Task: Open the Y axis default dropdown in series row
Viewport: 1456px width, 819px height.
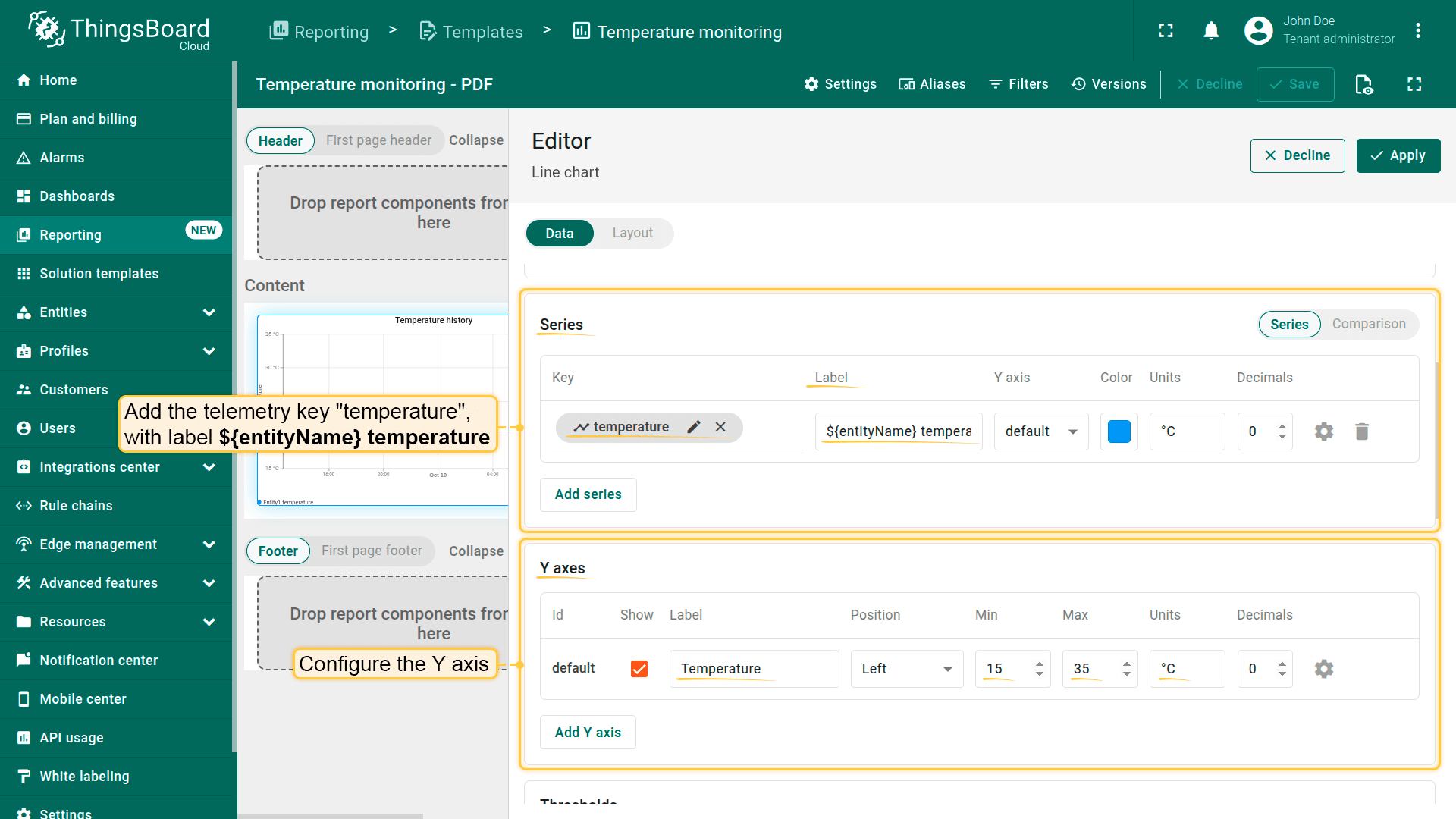Action: click(x=1041, y=431)
